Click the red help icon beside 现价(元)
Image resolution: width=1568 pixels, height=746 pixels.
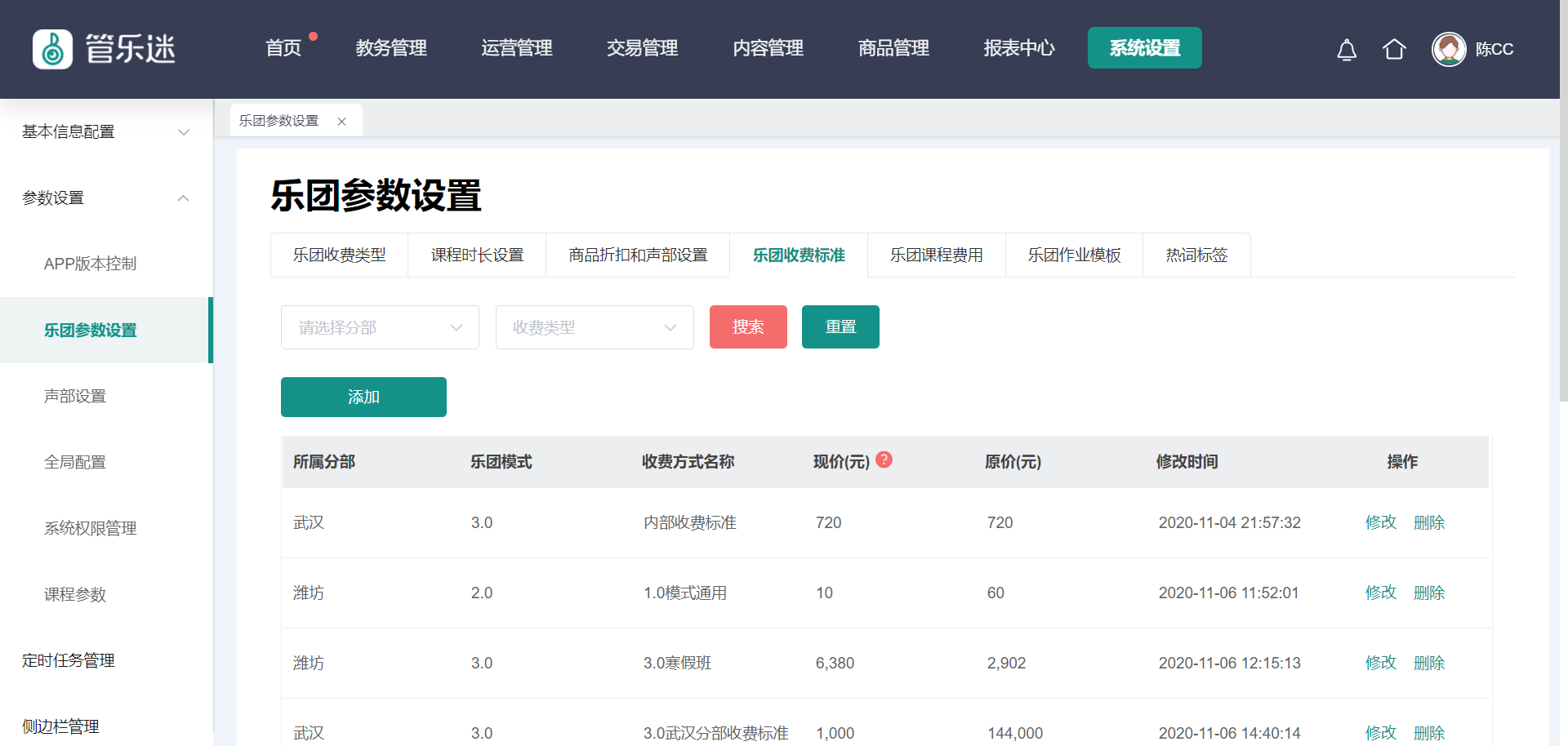884,460
